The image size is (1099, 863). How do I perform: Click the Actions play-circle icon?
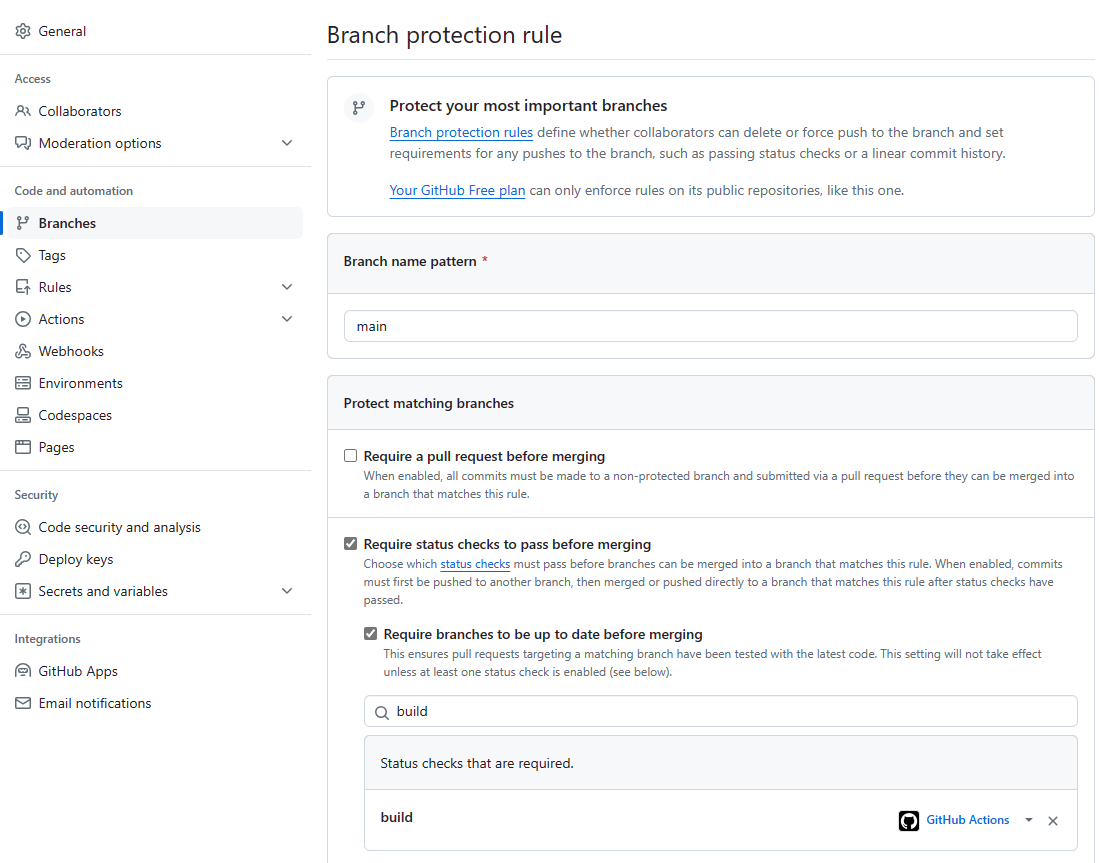[x=23, y=319]
